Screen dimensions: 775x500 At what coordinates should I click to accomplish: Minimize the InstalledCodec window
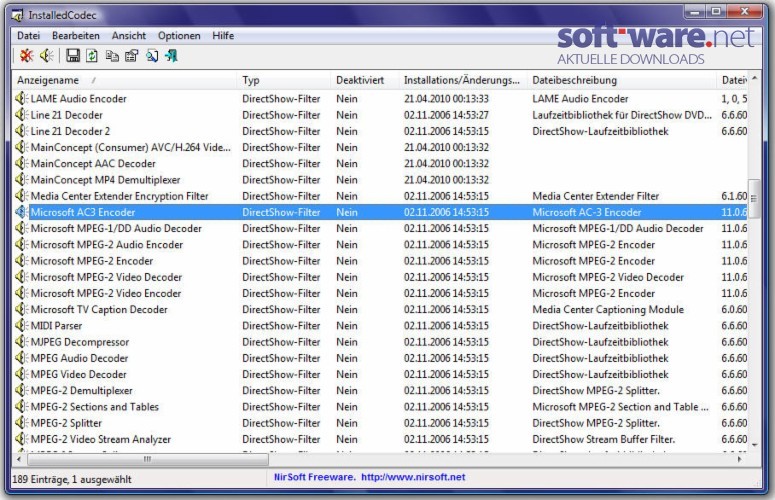(695, 12)
